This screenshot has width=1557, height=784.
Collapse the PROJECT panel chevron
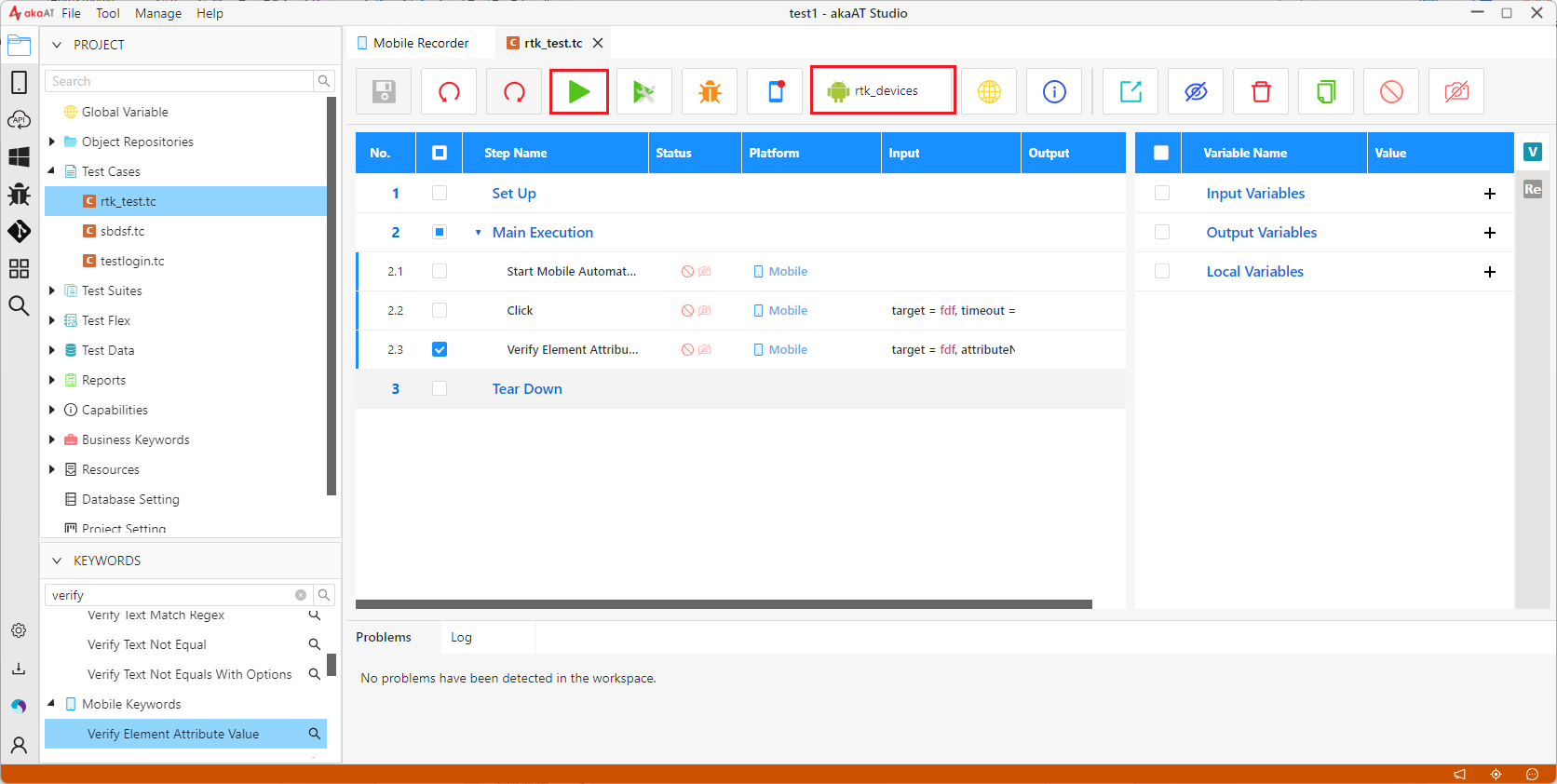click(x=57, y=45)
